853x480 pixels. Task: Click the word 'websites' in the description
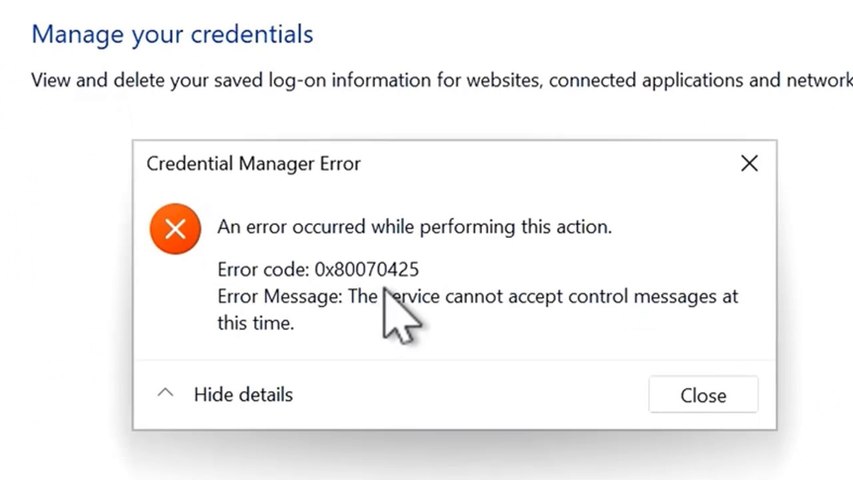(x=503, y=80)
